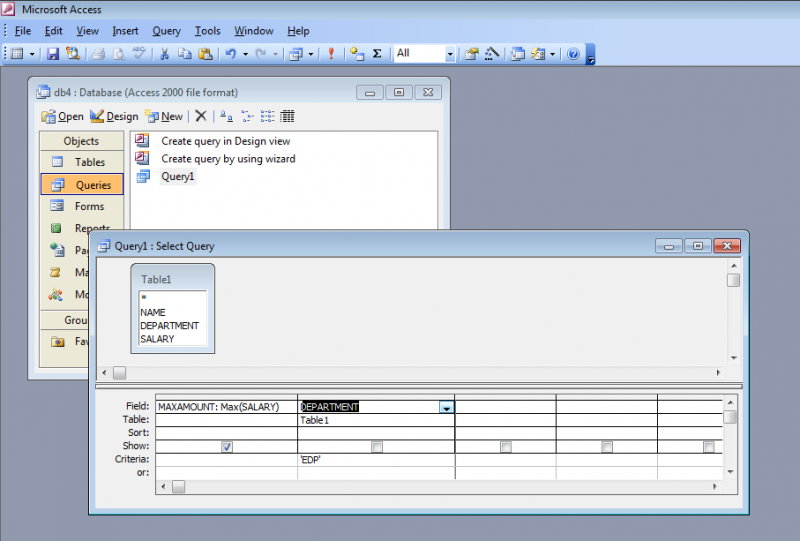This screenshot has height=541, width=800.
Task: Expand the View button dropdown arrow
Action: pos(32,53)
